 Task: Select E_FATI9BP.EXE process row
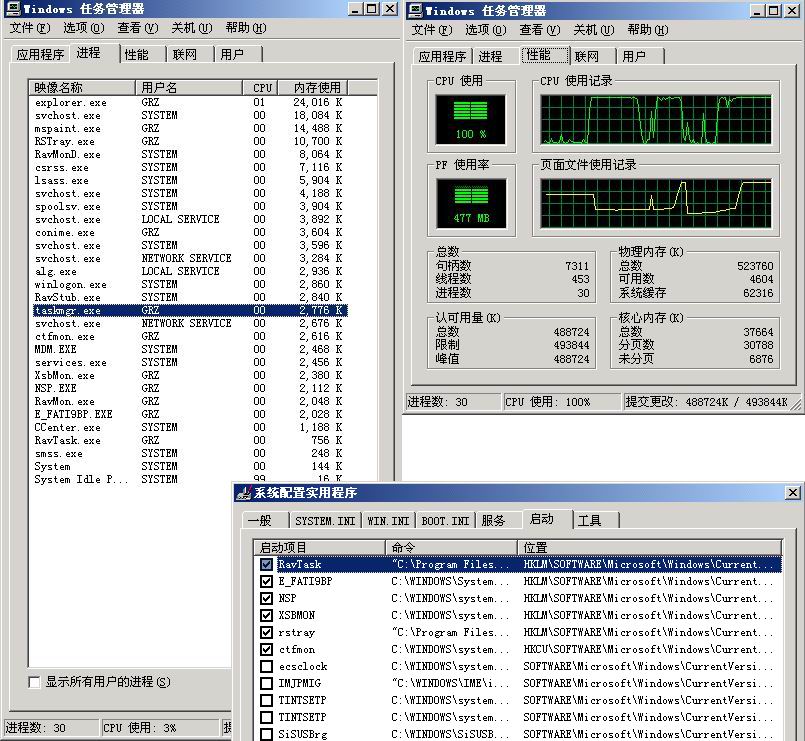pyautogui.click(x=190, y=414)
